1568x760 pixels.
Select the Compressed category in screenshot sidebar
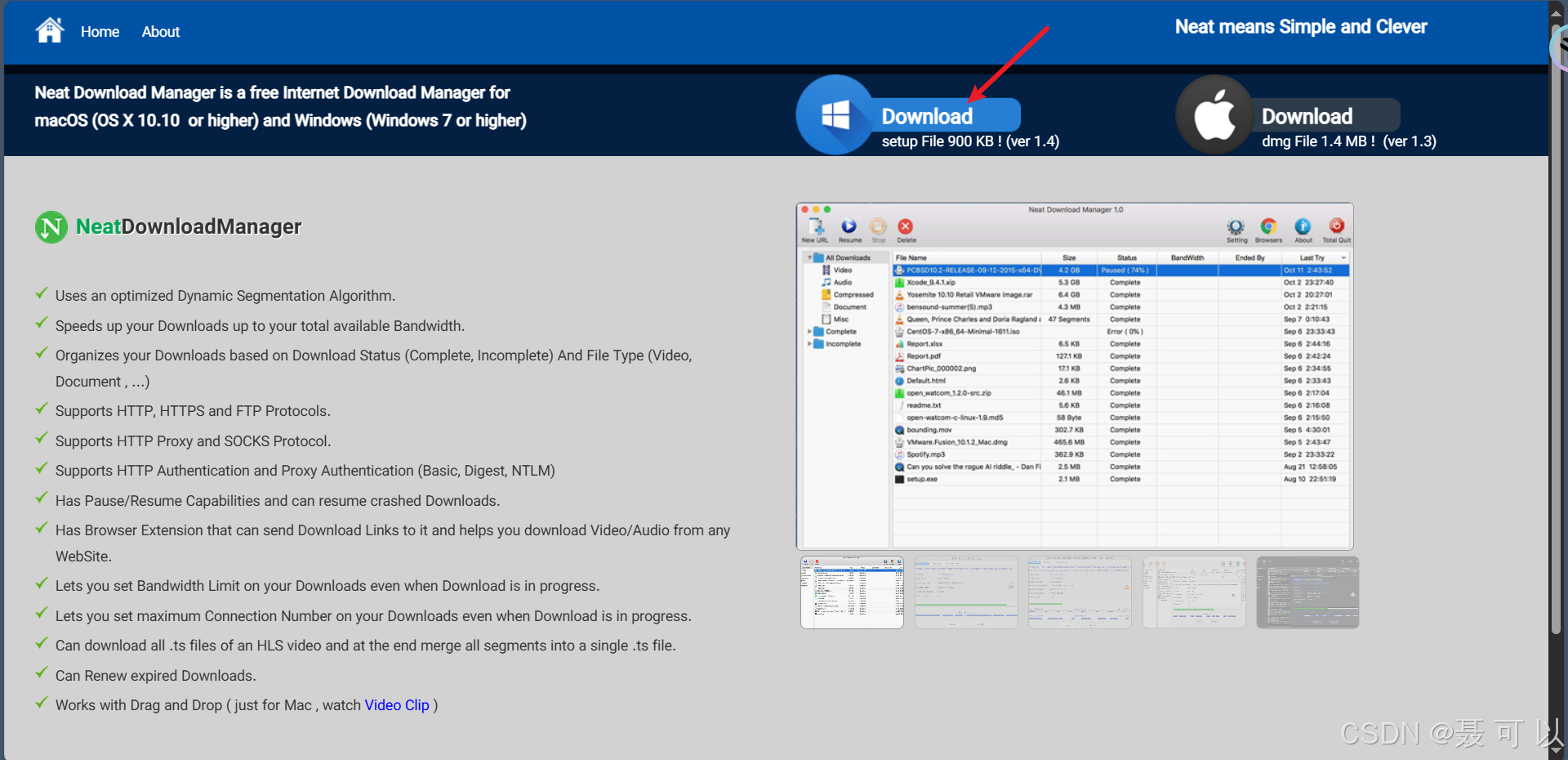[x=848, y=294]
